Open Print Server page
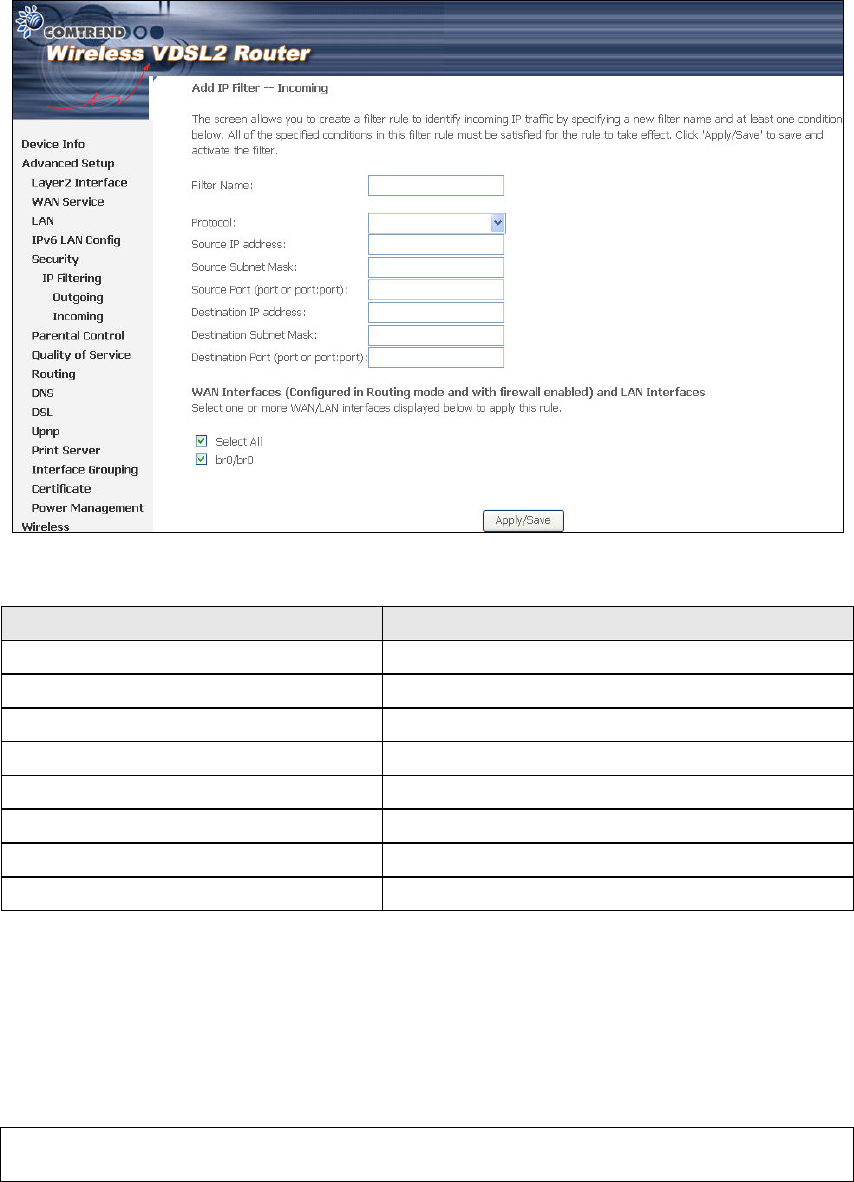 point(66,450)
